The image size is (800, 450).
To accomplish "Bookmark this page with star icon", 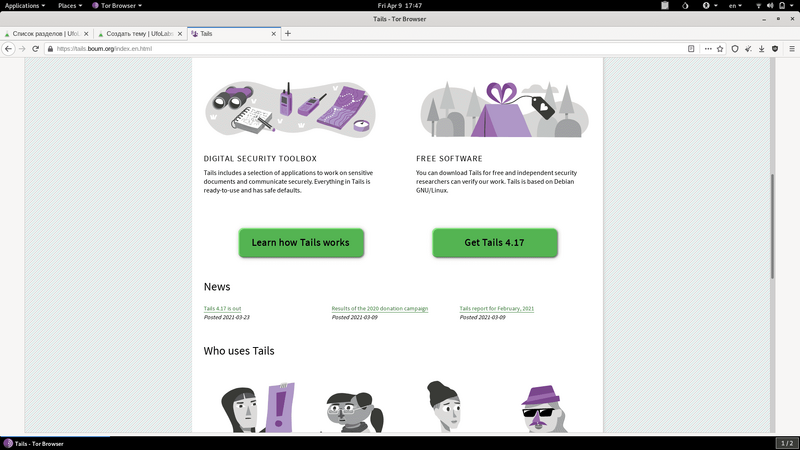I will point(720,48).
